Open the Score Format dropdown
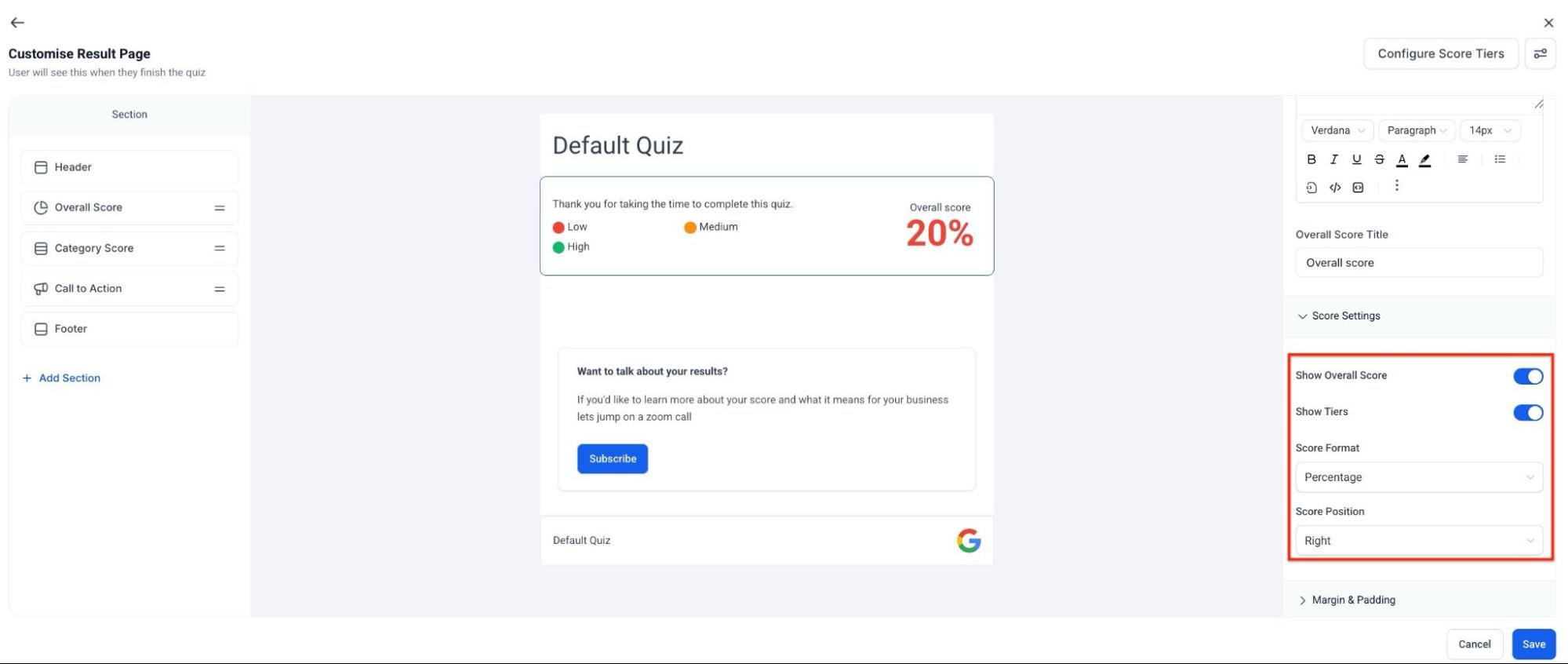This screenshot has width=1568, height=664. click(1419, 477)
